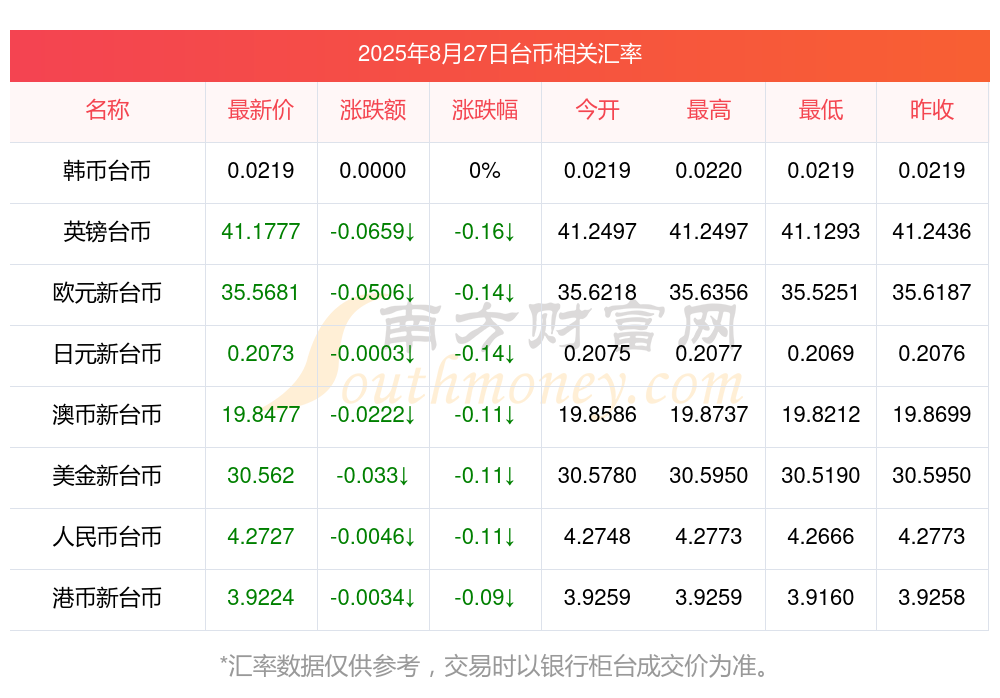Click the previous close 41.2436

(932, 232)
